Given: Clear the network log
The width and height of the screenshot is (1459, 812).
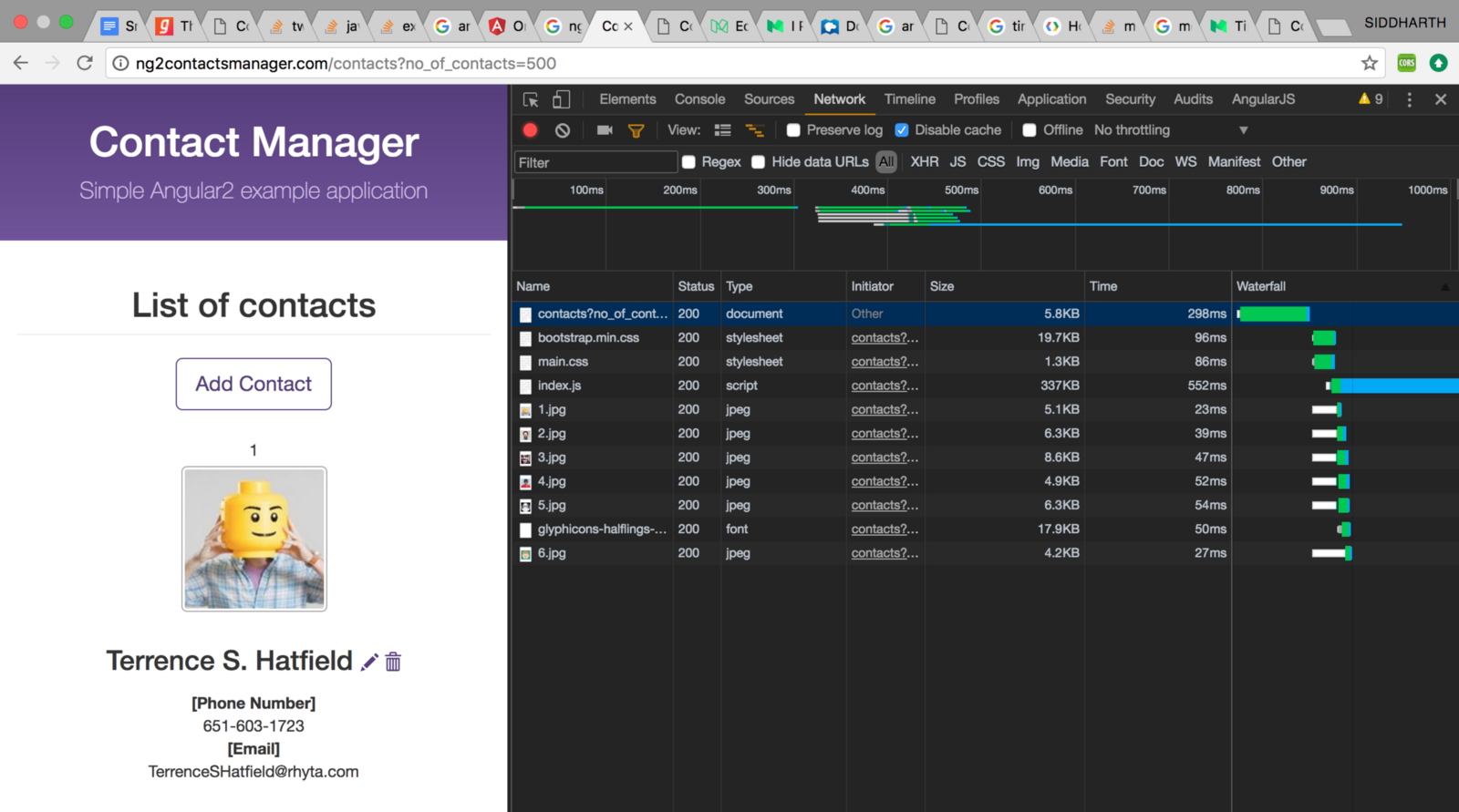Looking at the screenshot, I should (563, 130).
